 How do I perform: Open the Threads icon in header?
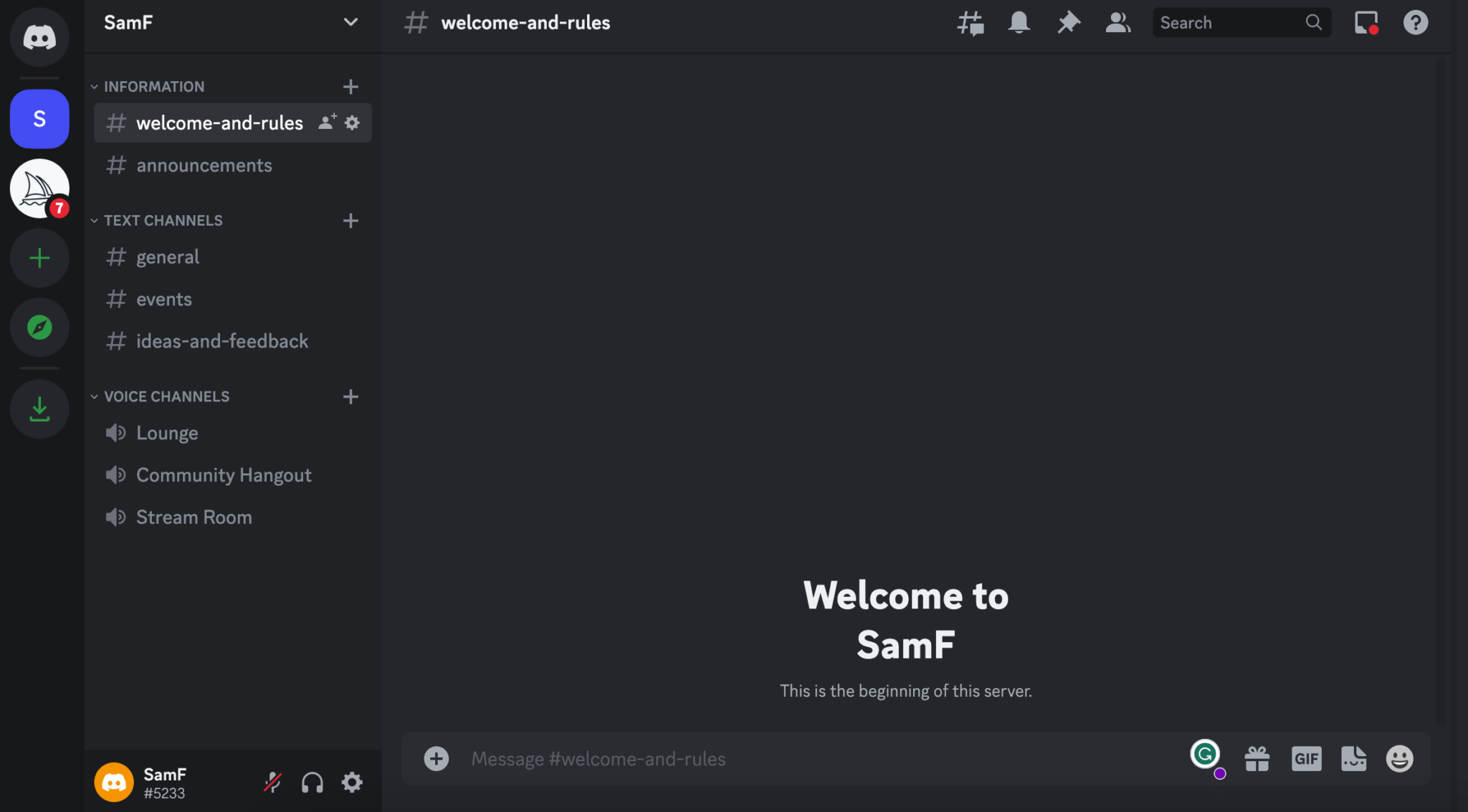click(970, 23)
